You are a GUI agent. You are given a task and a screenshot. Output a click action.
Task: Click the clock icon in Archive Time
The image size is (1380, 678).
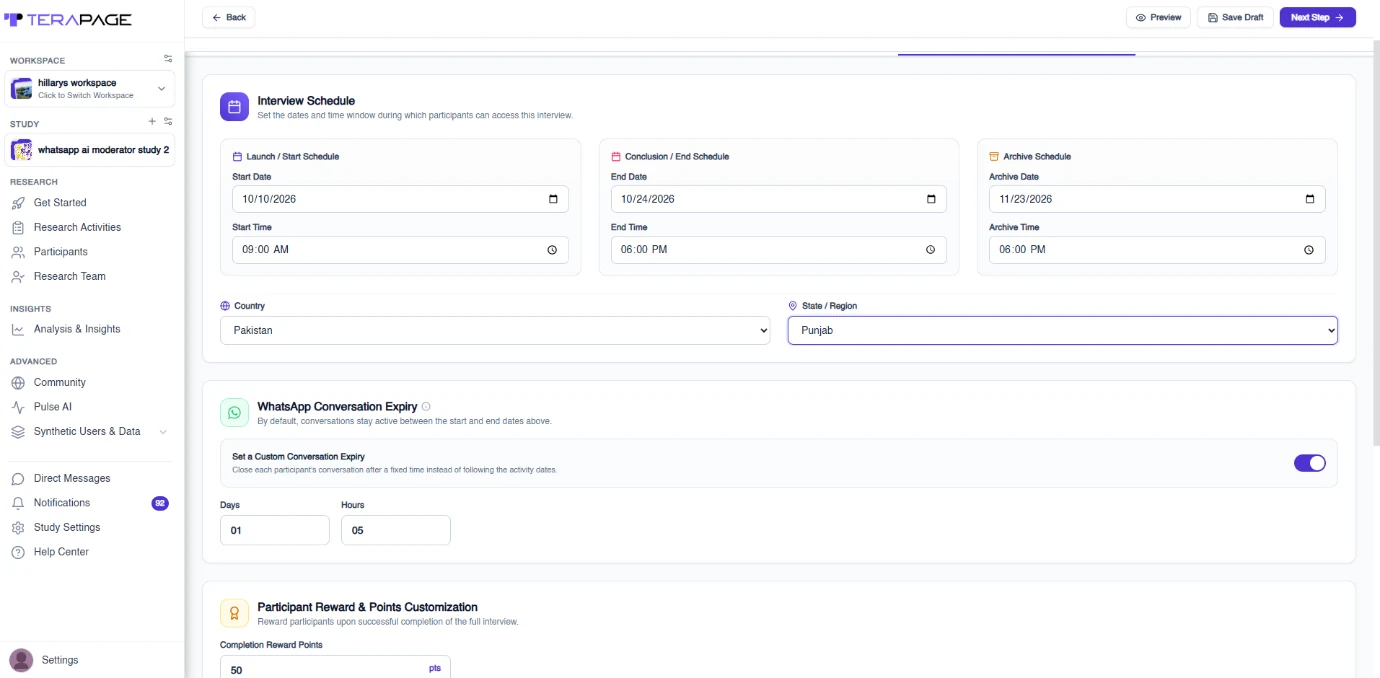point(1309,250)
